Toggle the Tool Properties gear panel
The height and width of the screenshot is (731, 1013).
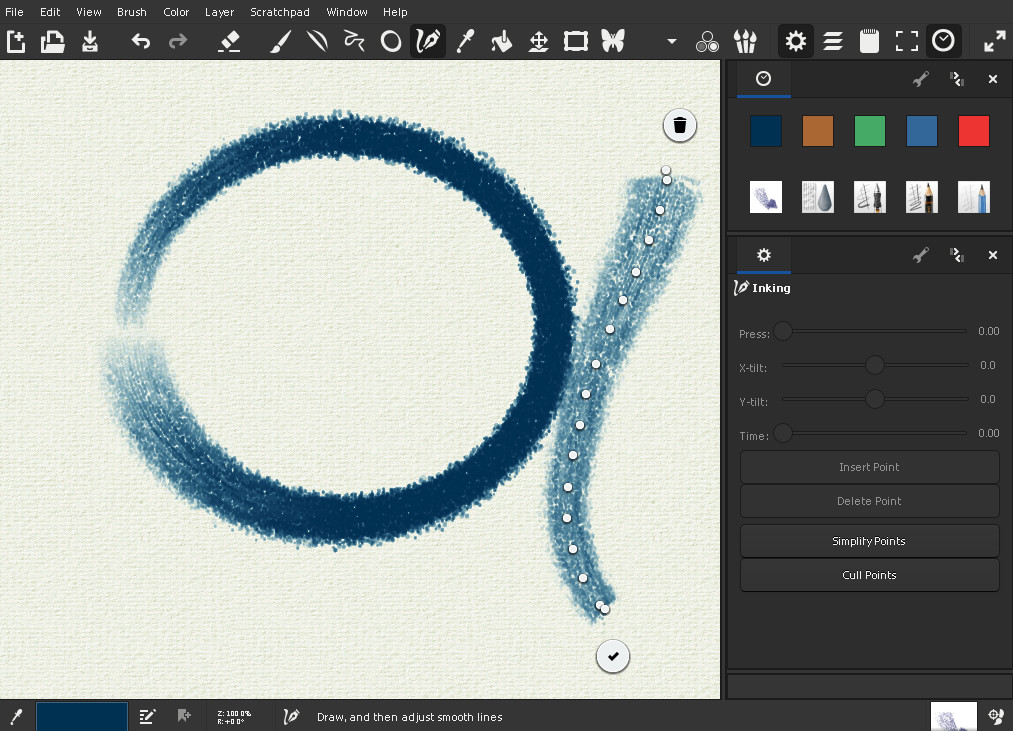[795, 41]
